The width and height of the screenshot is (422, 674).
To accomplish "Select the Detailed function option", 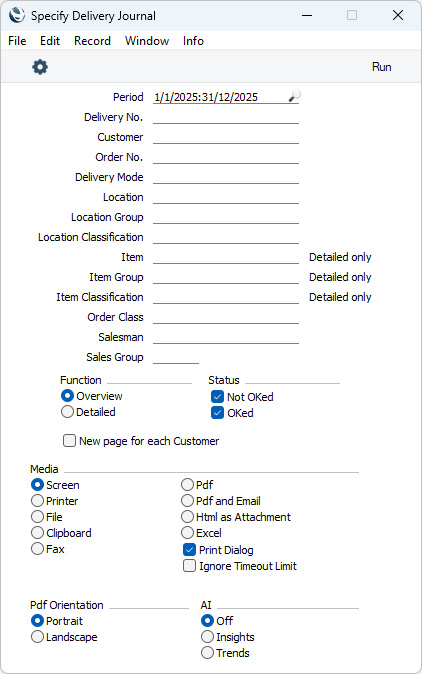I will (67, 412).
